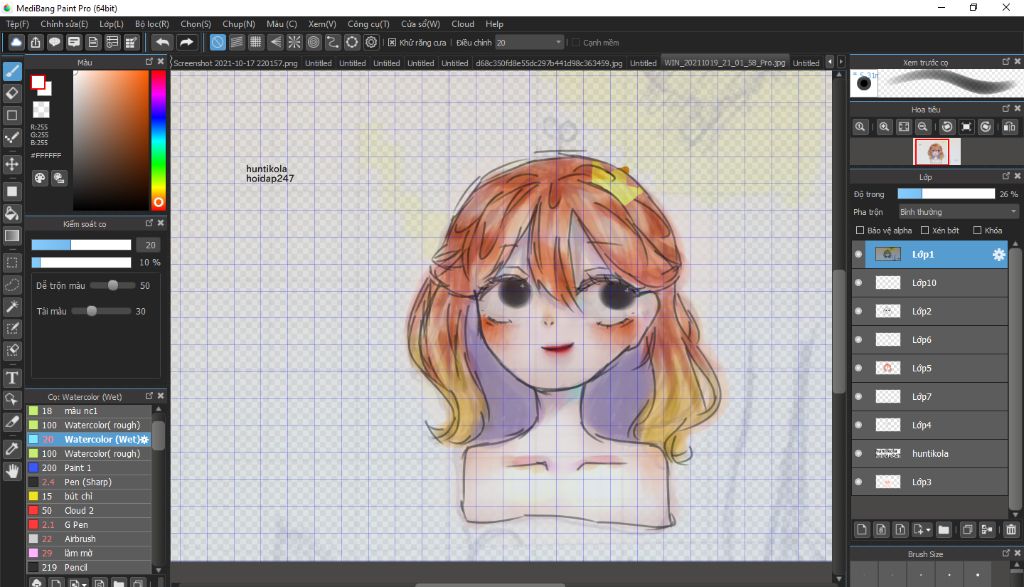
Task: Open the Điều chỉnh value dropdown
Action: [x=529, y=42]
